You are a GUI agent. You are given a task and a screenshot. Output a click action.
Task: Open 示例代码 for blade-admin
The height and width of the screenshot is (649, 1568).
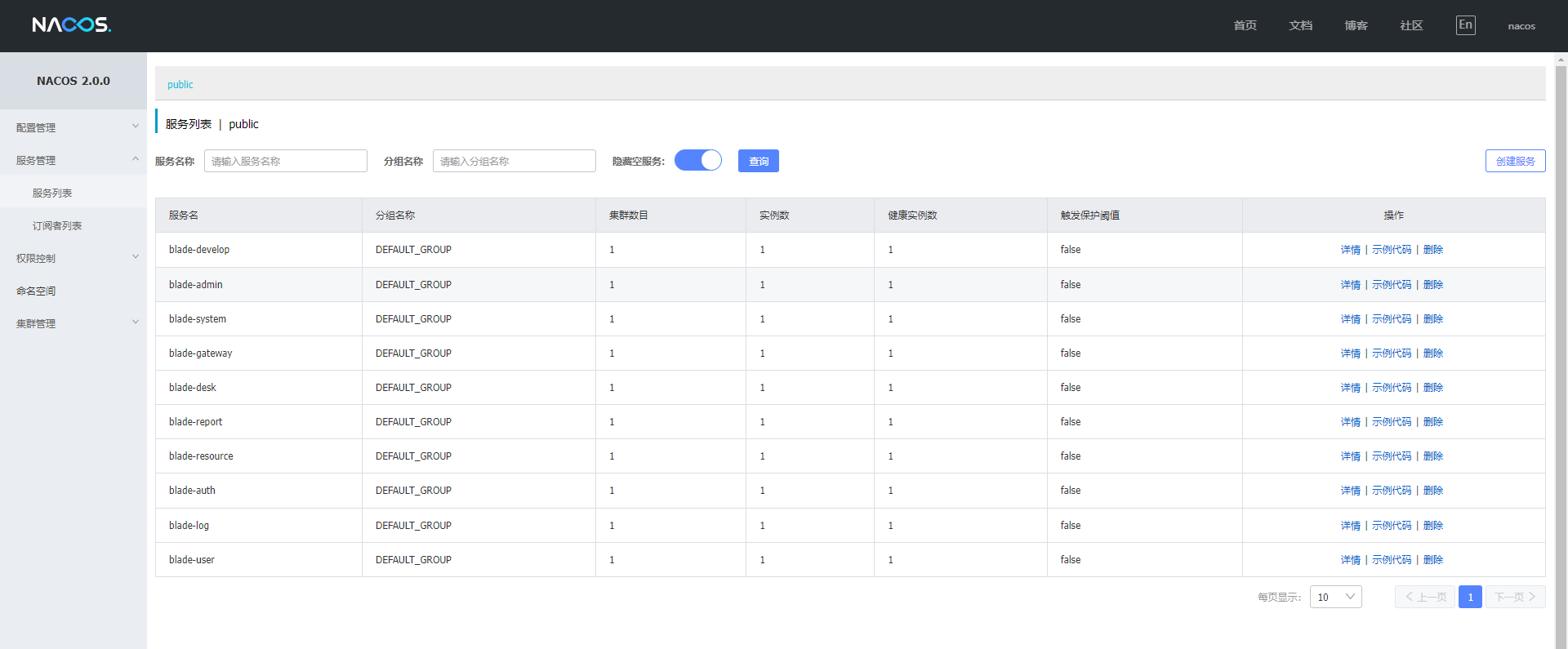pos(1392,285)
